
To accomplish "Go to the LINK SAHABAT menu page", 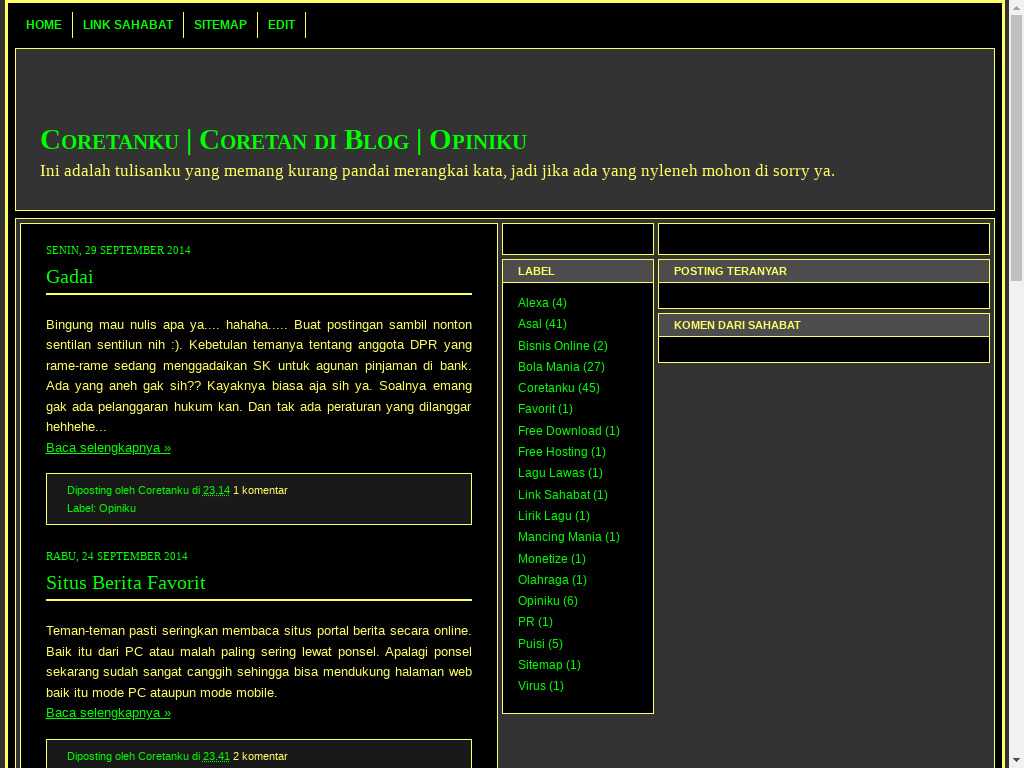I will tap(128, 25).
